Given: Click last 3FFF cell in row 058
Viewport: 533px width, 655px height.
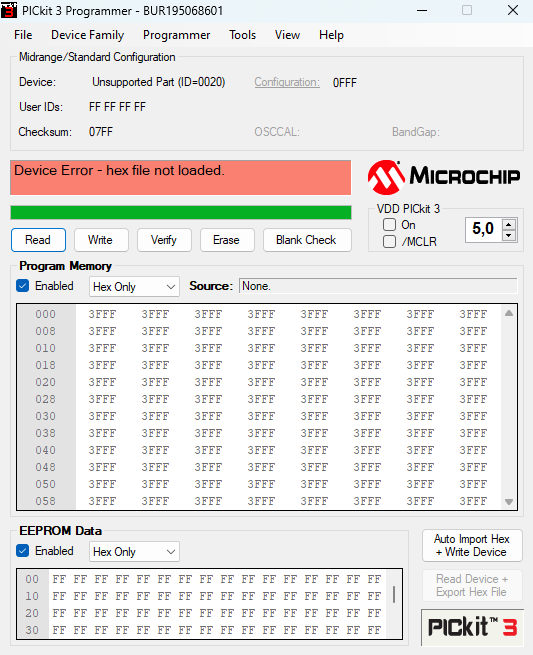Looking at the screenshot, I should (x=473, y=501).
